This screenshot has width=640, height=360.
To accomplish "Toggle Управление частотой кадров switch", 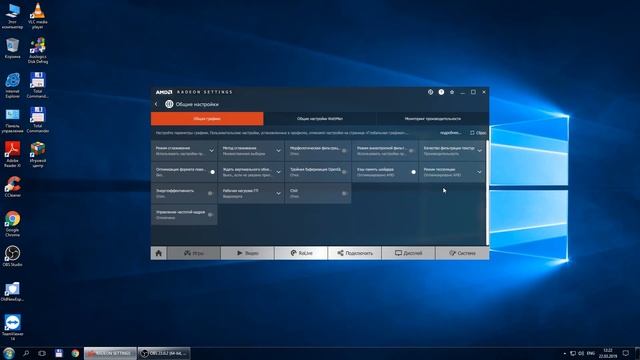I will click(210, 214).
